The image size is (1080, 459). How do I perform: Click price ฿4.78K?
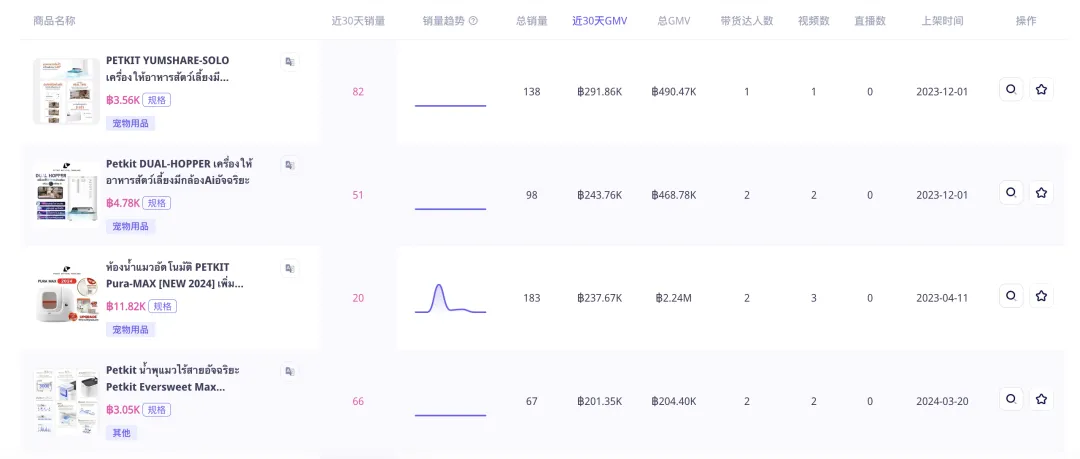123,203
